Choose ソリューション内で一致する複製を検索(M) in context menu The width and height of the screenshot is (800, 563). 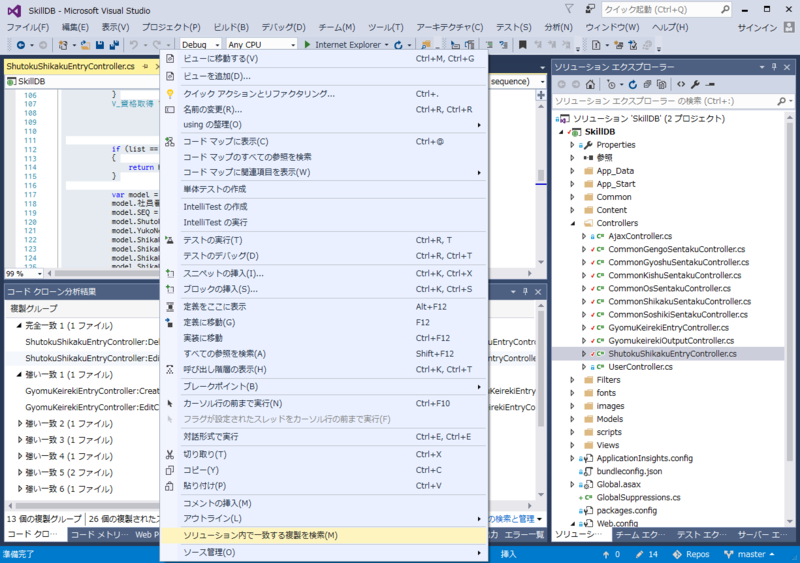(324, 535)
